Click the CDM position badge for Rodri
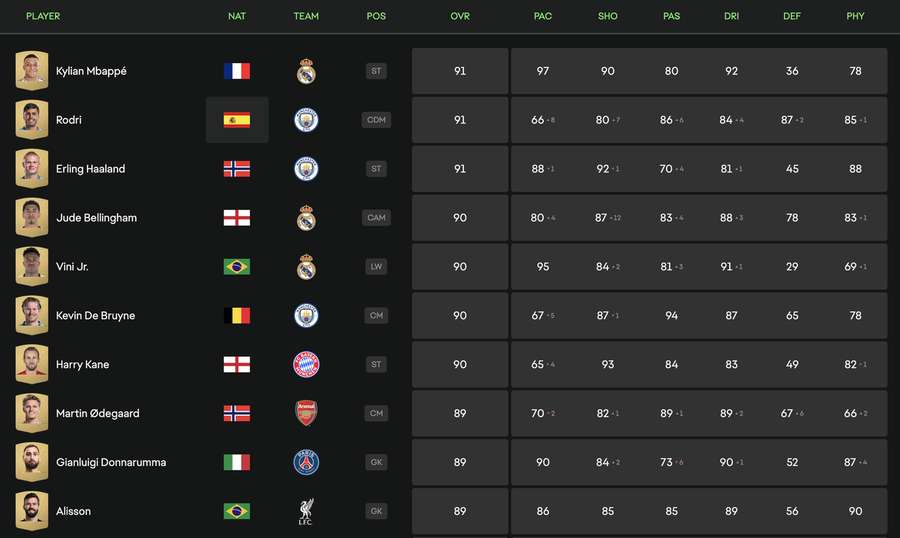Viewport: 900px width, 538px height. tap(376, 120)
